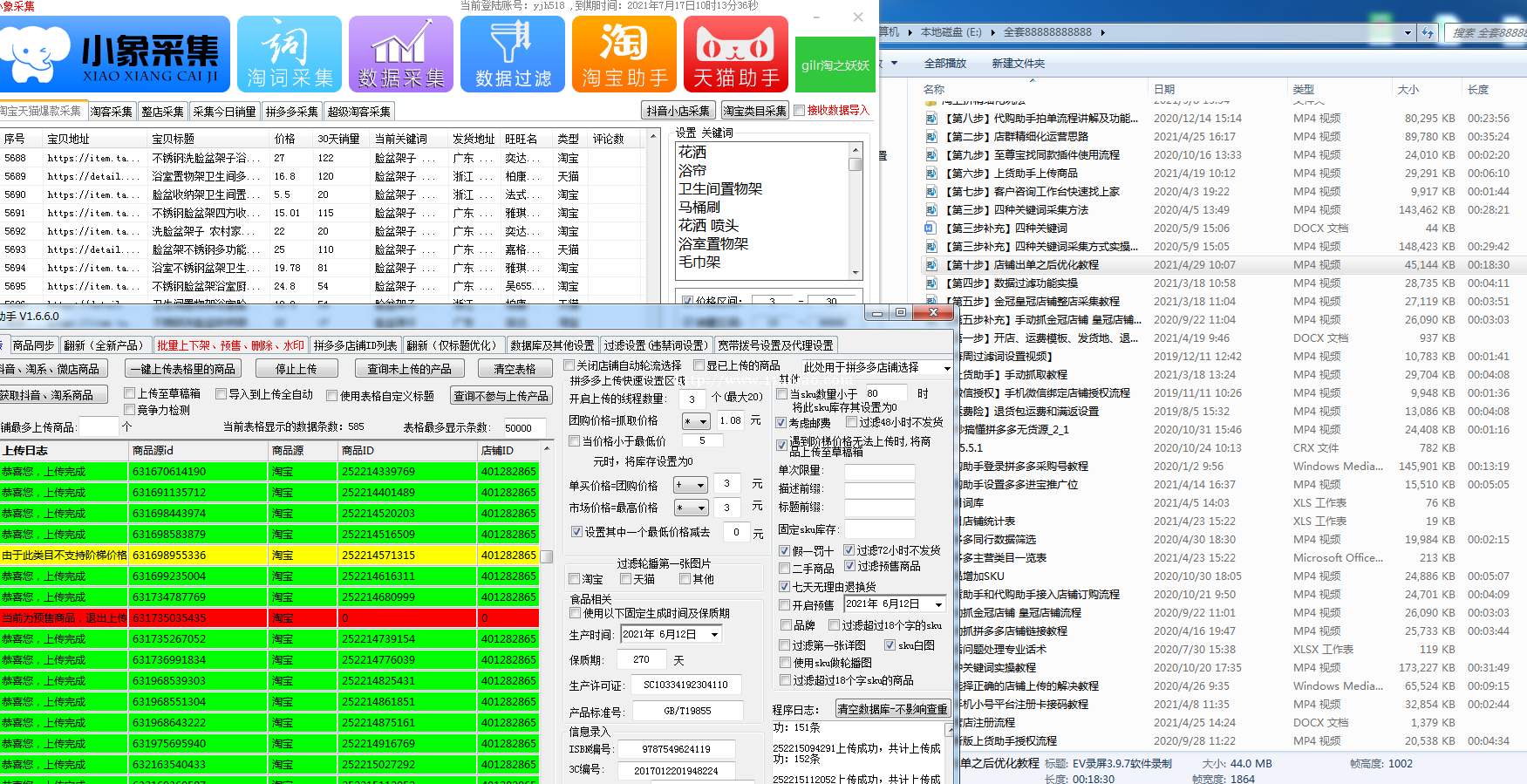Viewport: 1527px width, 784px height.
Task: Click the Explorer search box
Action: [x=1486, y=32]
